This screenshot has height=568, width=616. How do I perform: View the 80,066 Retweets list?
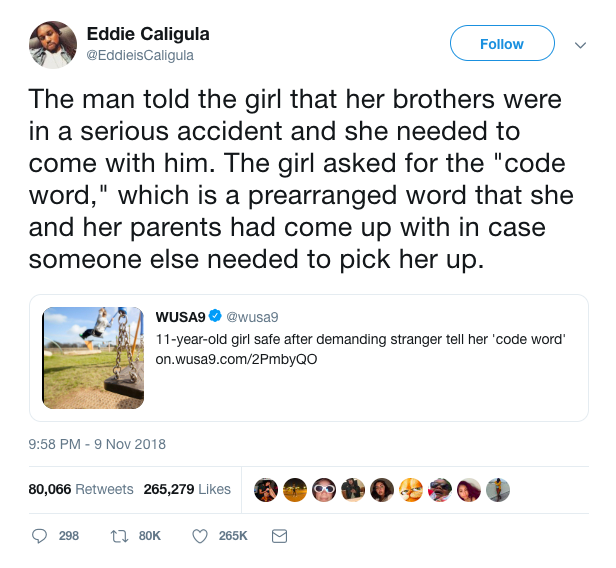coord(81,489)
